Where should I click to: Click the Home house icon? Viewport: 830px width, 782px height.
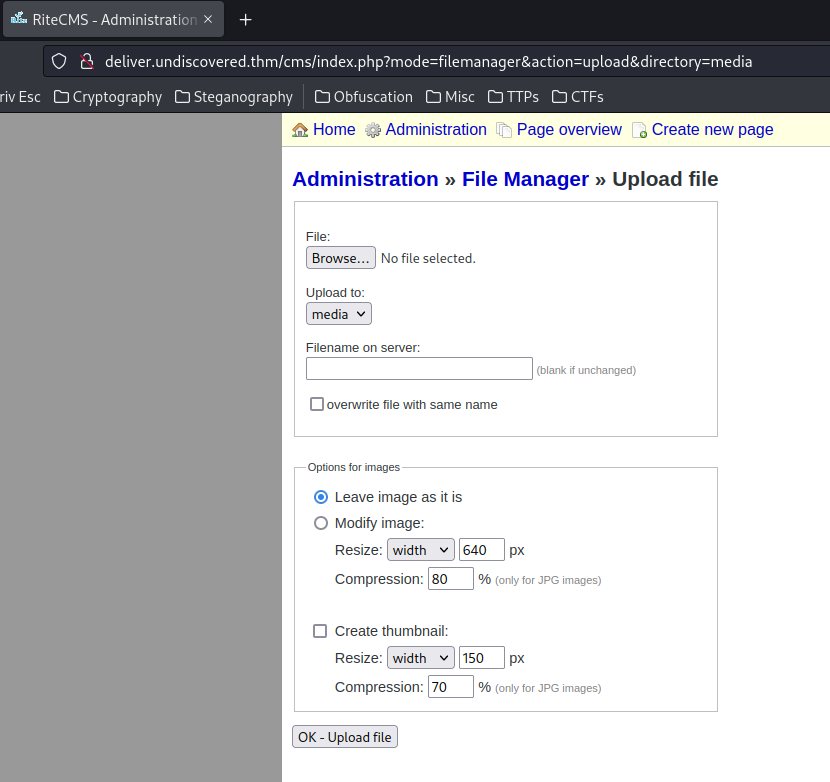point(300,130)
